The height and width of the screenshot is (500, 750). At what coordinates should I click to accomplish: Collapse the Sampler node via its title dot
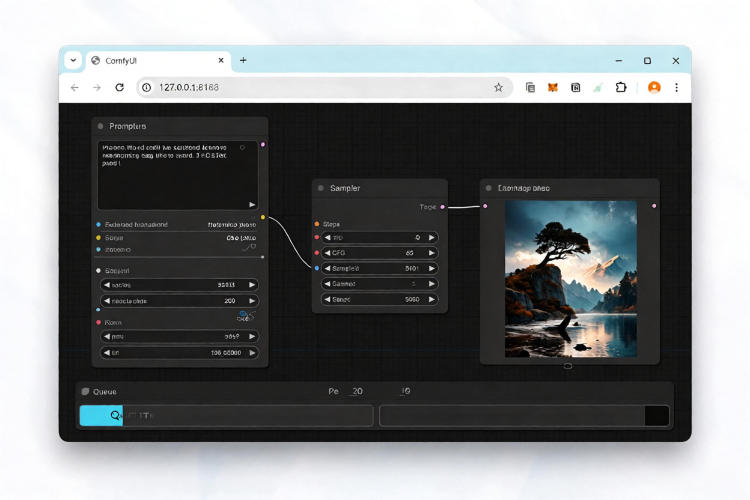click(321, 189)
